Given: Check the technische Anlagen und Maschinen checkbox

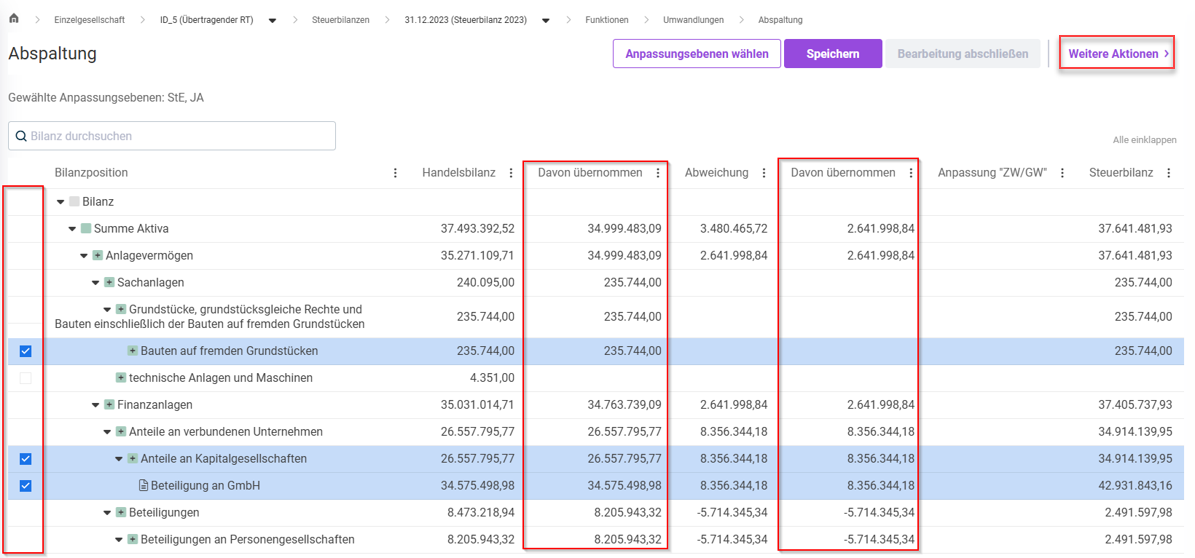Looking at the screenshot, I should 26,378.
